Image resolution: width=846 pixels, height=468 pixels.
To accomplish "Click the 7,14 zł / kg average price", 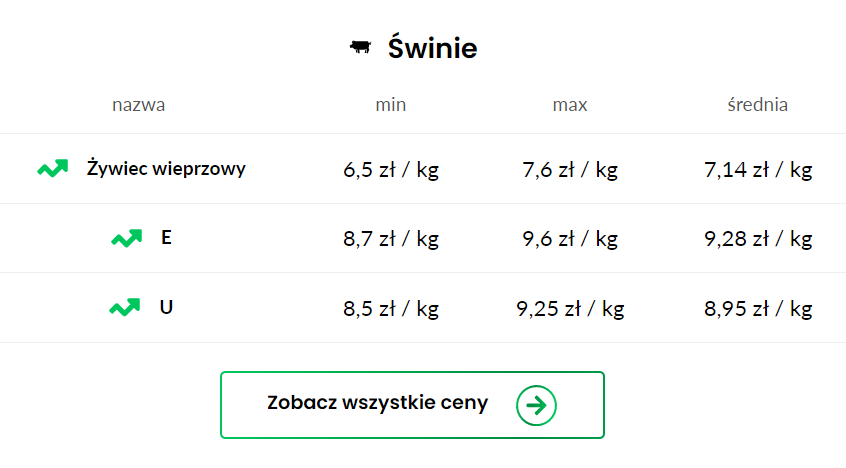I will pyautogui.click(x=758, y=169).
